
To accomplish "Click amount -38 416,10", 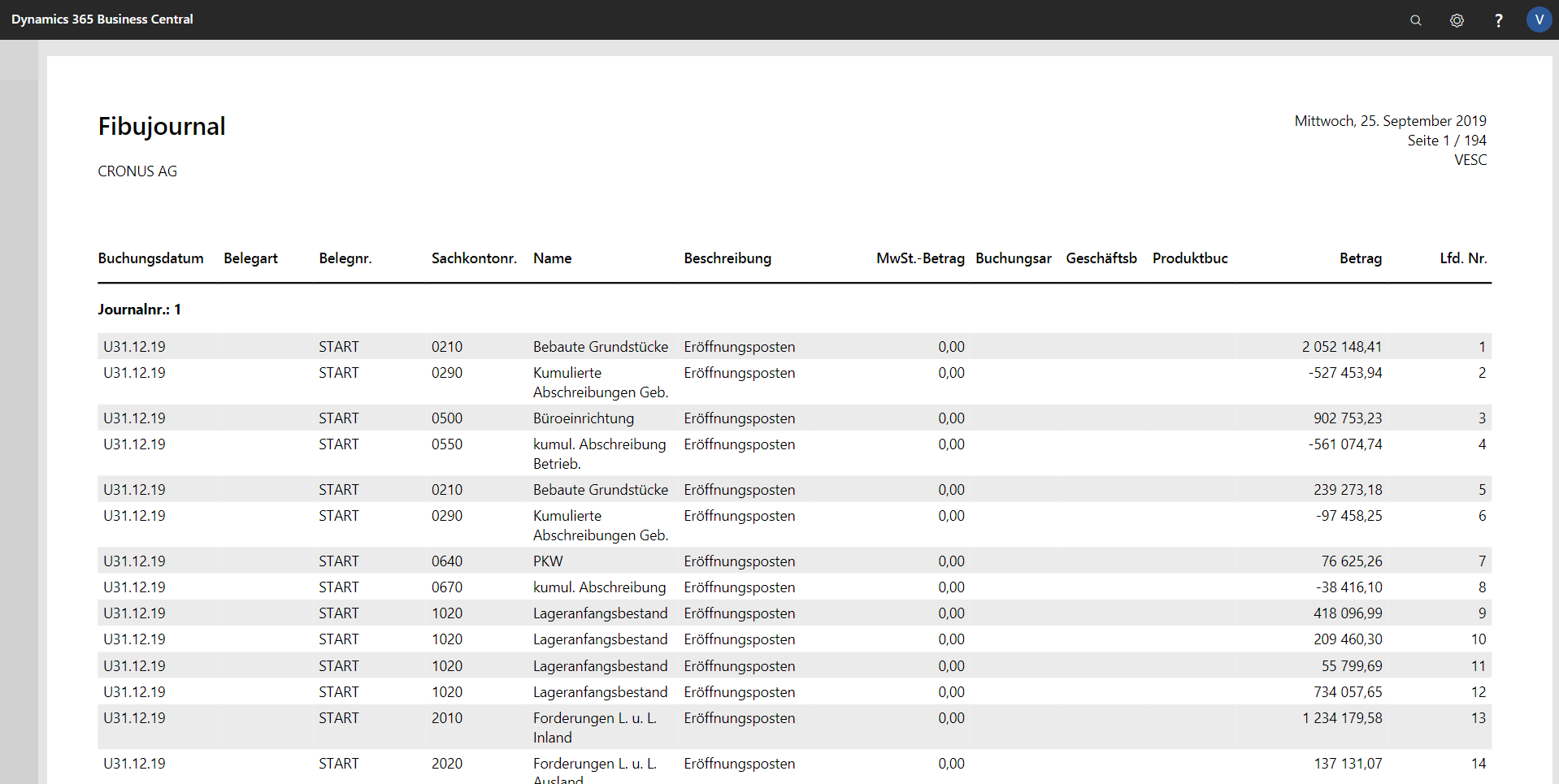I will click(1349, 587).
